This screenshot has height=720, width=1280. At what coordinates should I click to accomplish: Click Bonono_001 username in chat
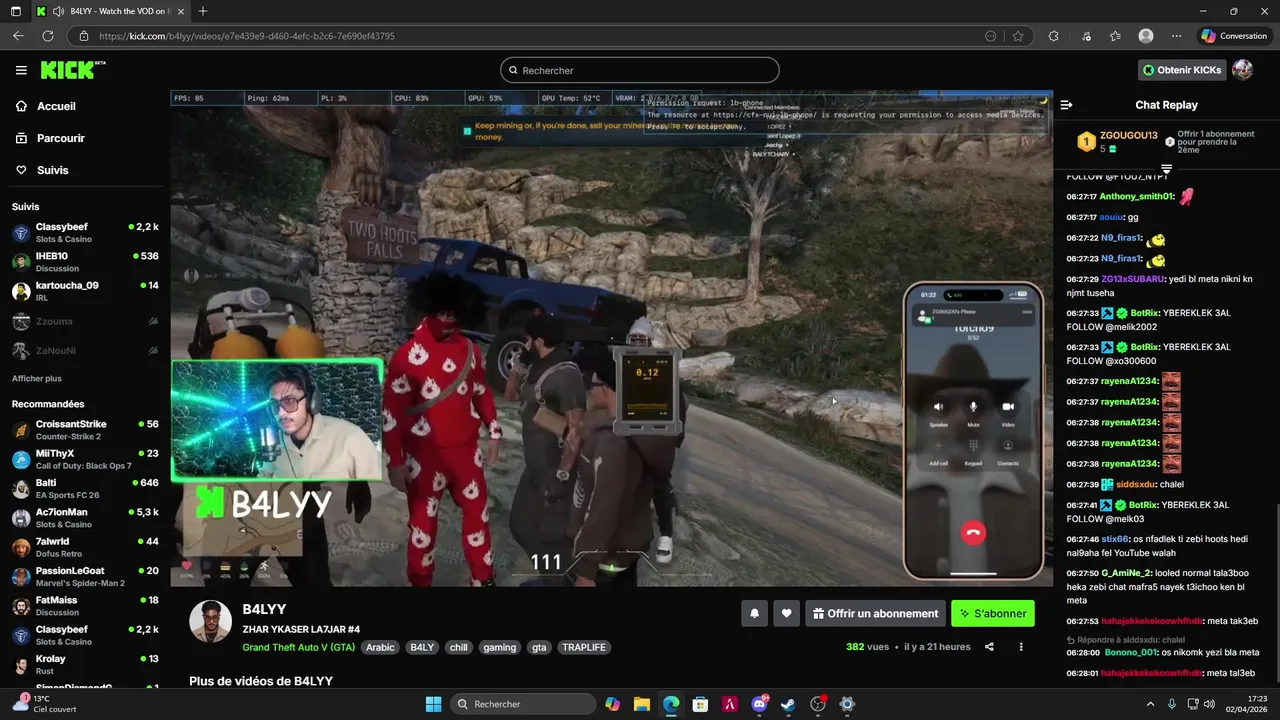[x=1130, y=653]
